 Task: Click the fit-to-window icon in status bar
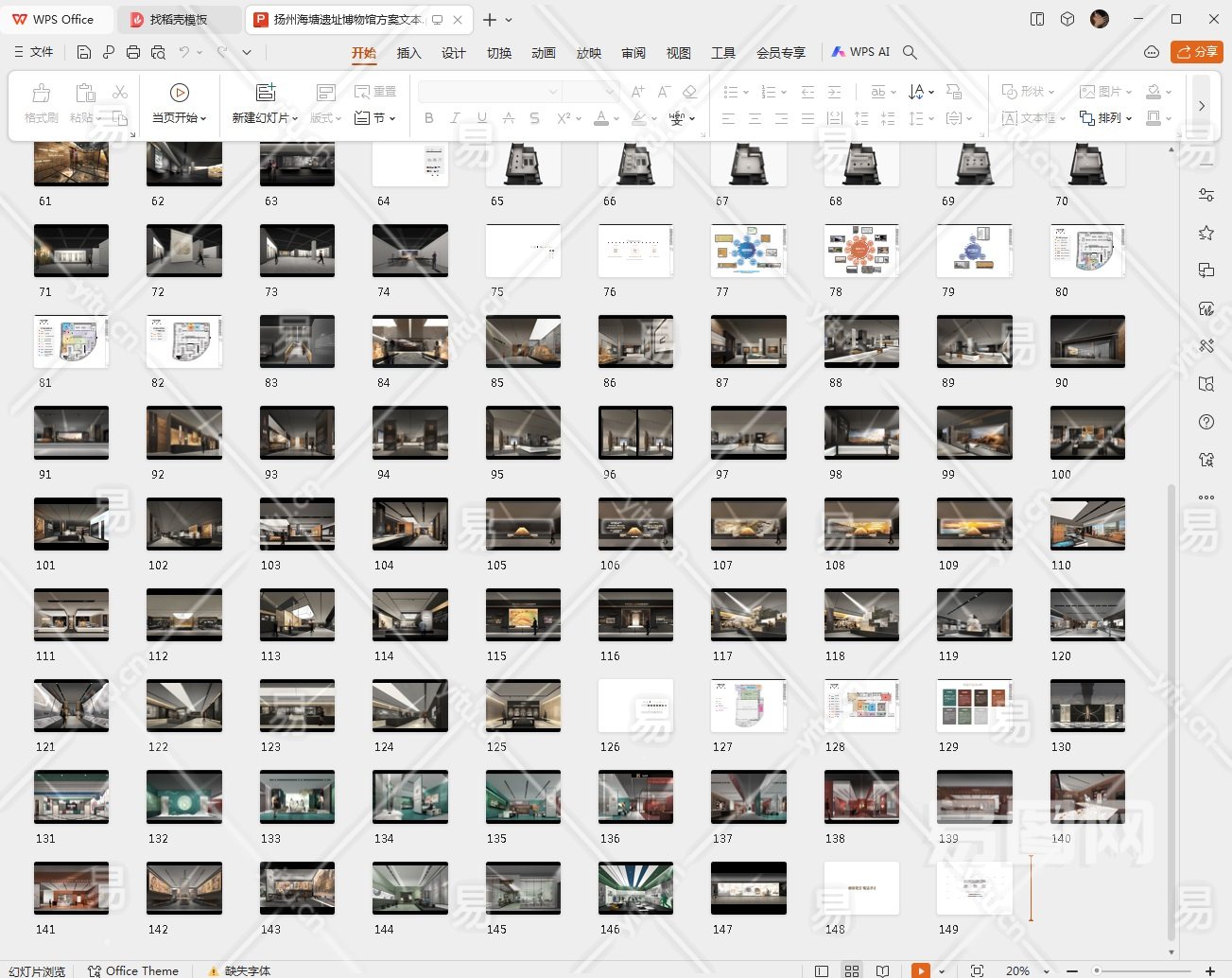[x=977, y=970]
